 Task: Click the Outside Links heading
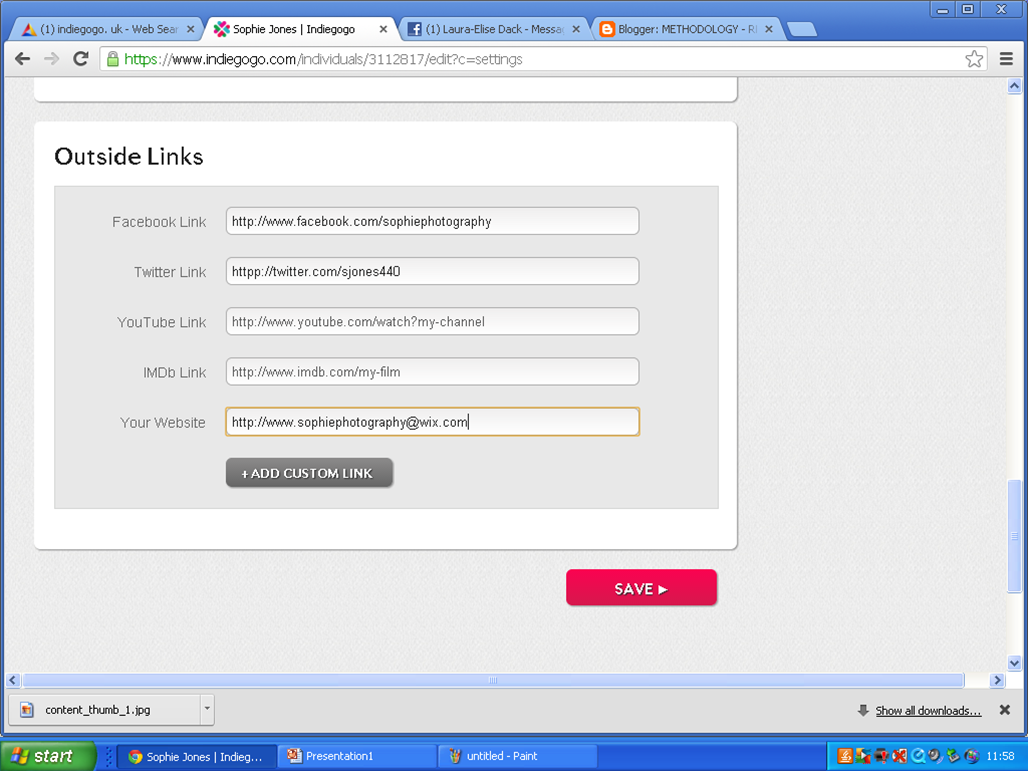click(x=128, y=157)
